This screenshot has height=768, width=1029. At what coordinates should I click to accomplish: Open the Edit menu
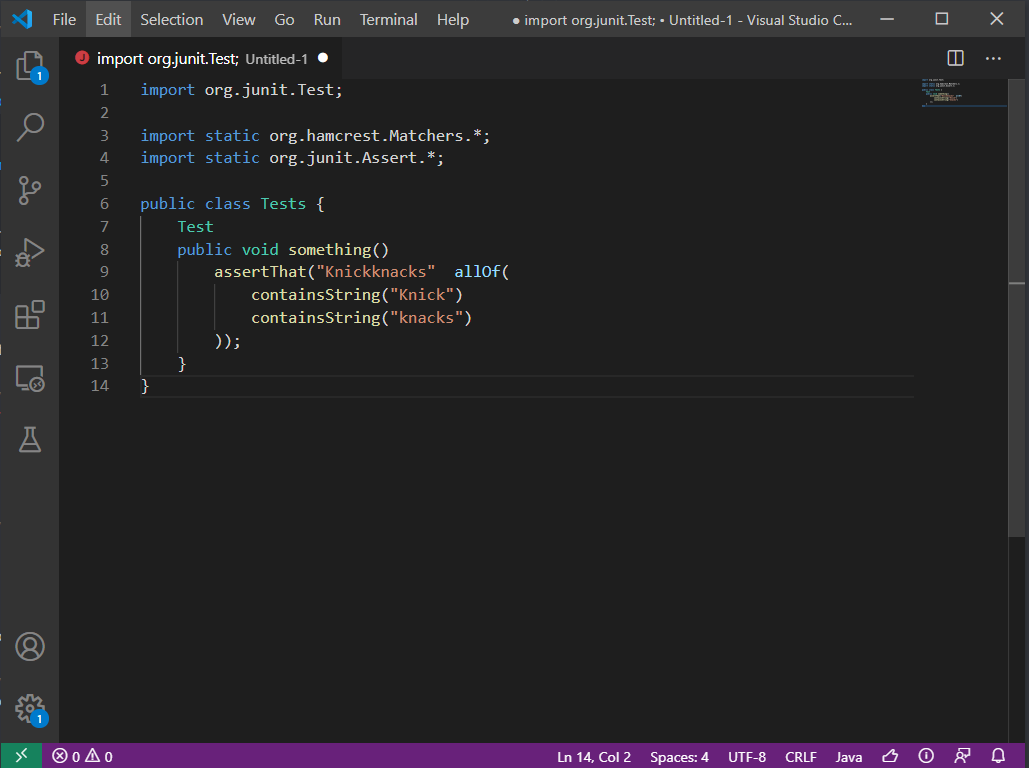(108, 20)
